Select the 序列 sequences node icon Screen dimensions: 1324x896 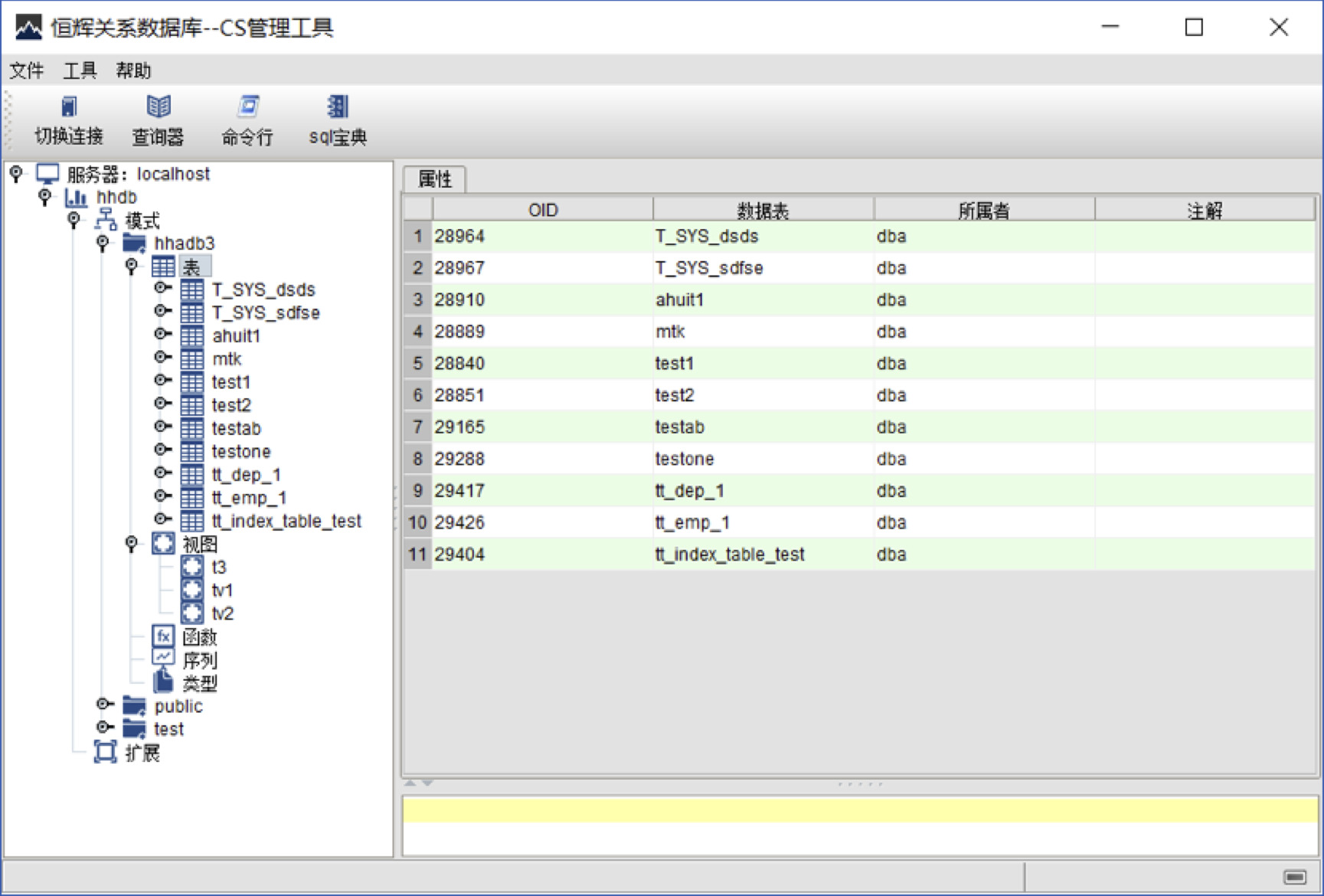coord(163,659)
